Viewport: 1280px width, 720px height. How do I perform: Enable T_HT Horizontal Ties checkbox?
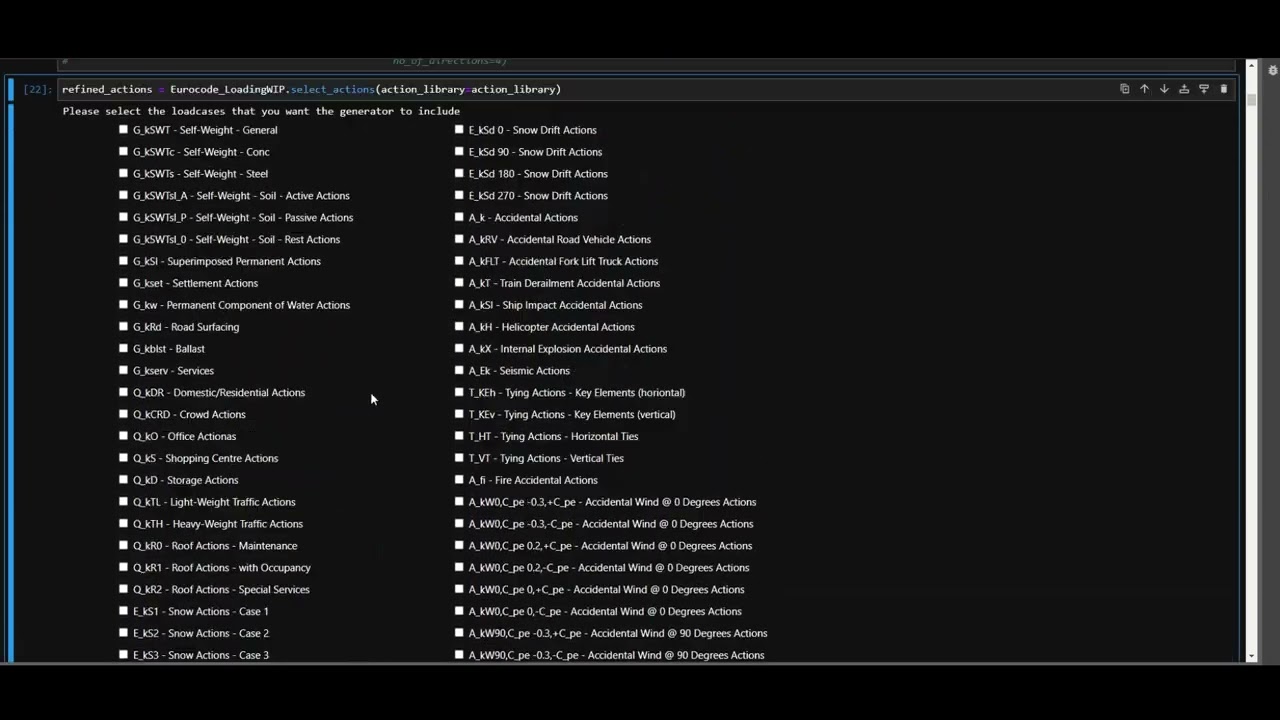pyautogui.click(x=459, y=436)
